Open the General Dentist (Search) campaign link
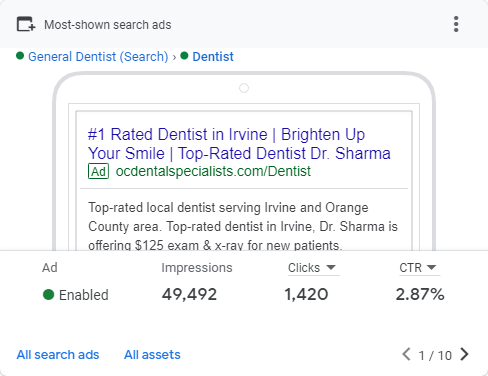The image size is (488, 376). click(x=98, y=57)
